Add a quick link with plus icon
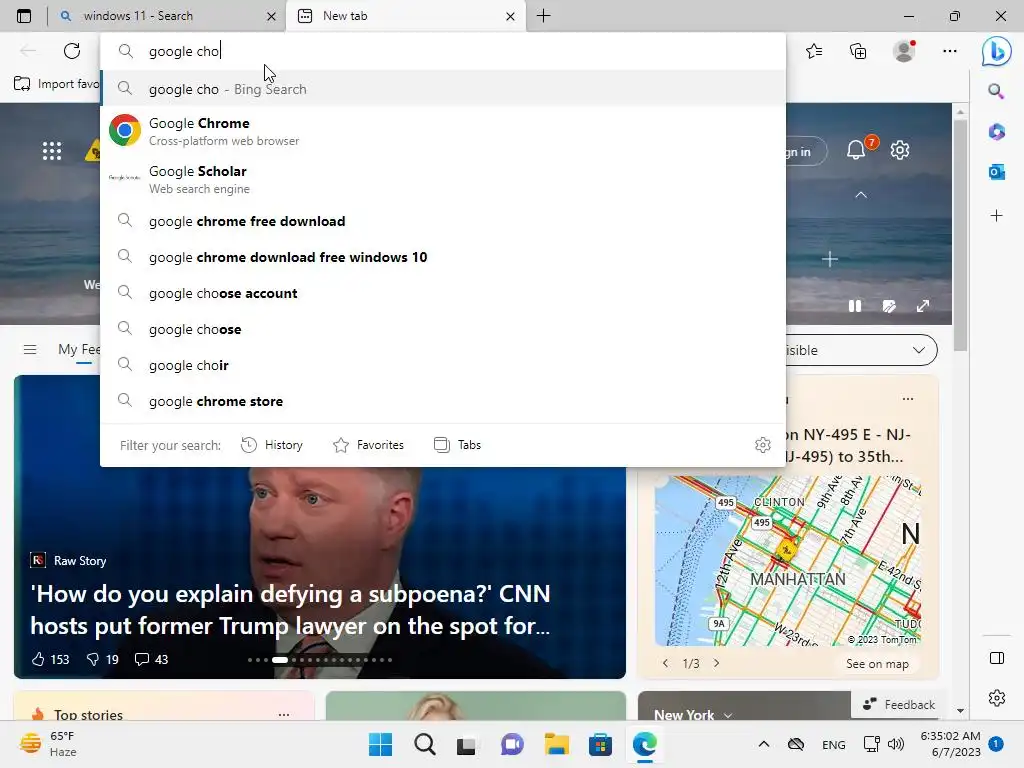The image size is (1024, 768). pyautogui.click(x=829, y=259)
